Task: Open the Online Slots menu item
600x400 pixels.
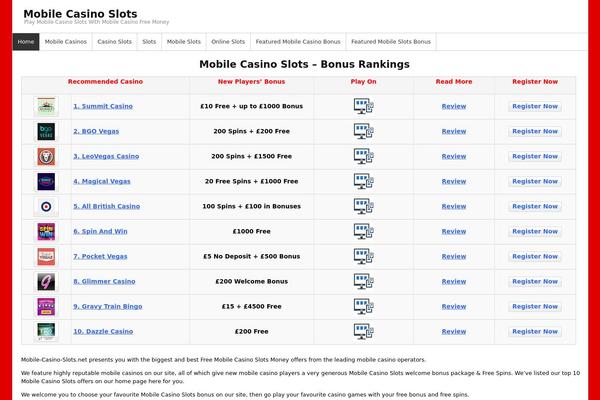Action: pos(228,42)
